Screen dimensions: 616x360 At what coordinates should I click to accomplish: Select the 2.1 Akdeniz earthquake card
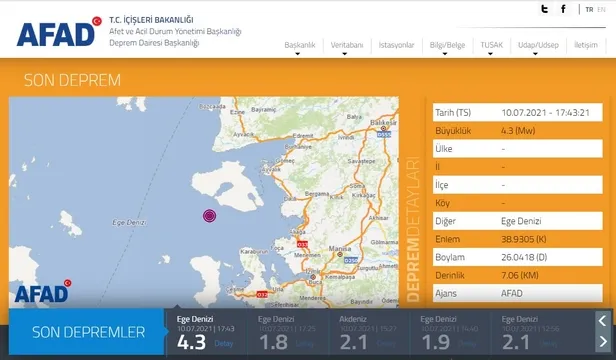pos(368,332)
